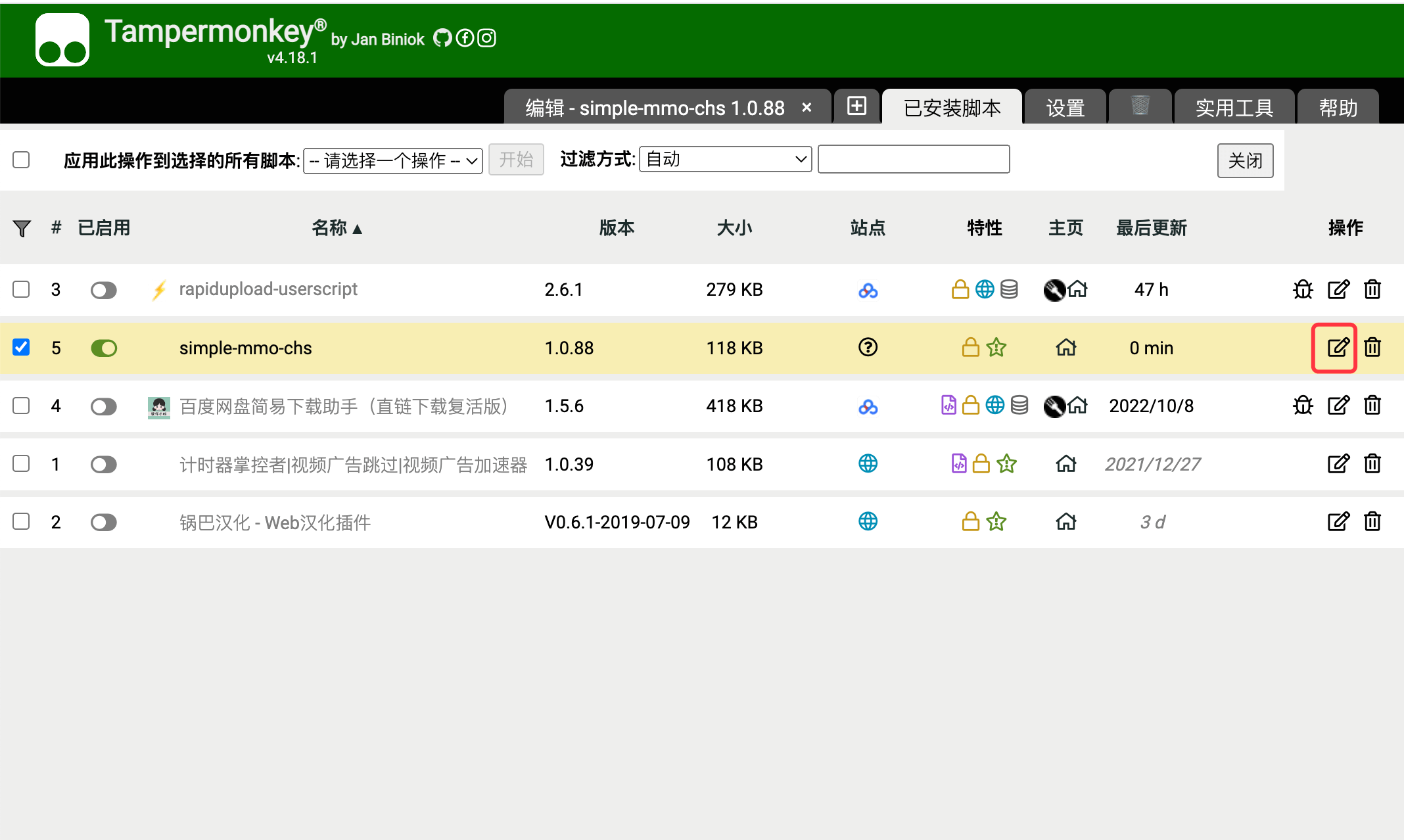Viewport: 1404px width, 840px height.
Task: Sort by the 最后更新 column header
Action: [1152, 228]
